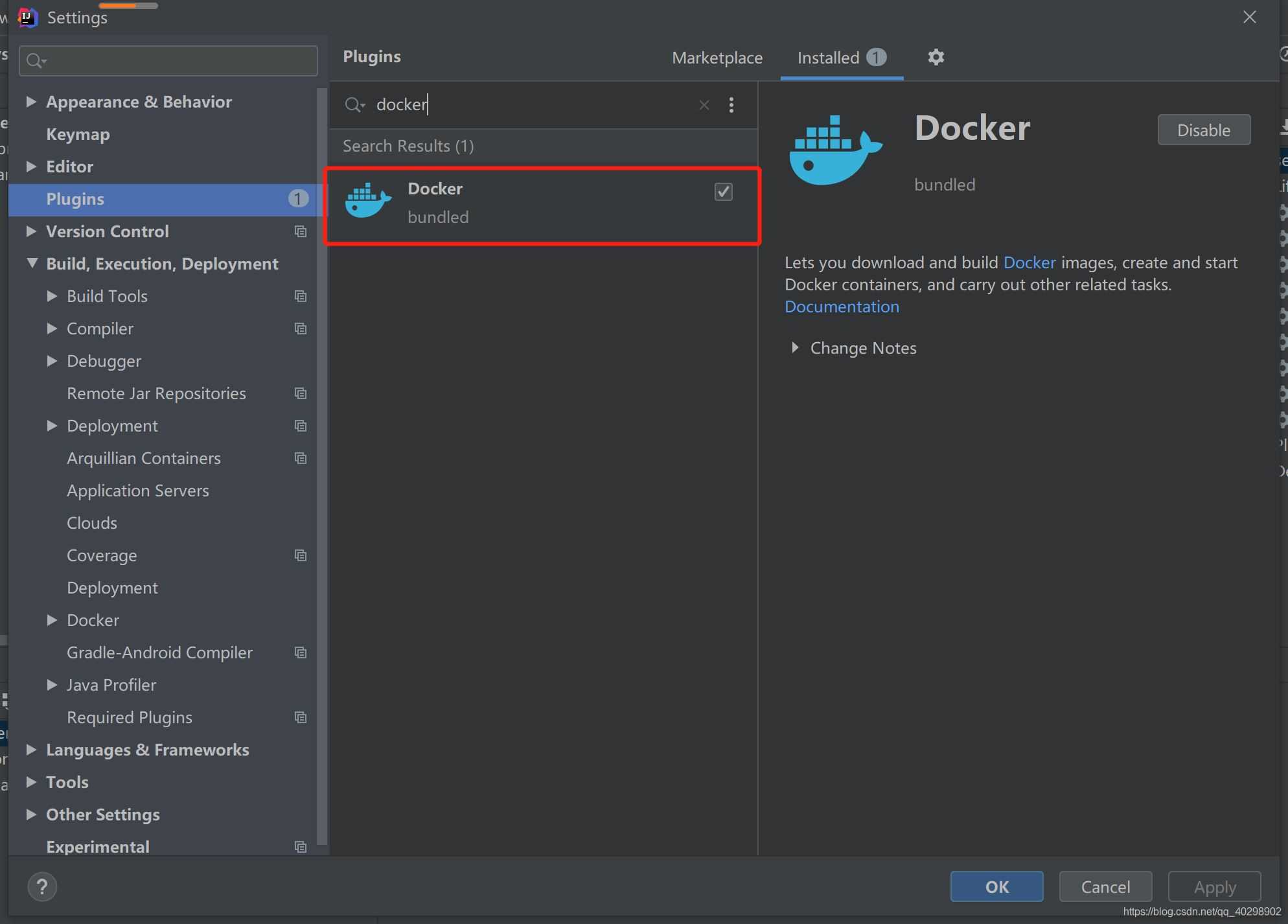Click the plugin search input field
1288x924 pixels.
pos(536,104)
